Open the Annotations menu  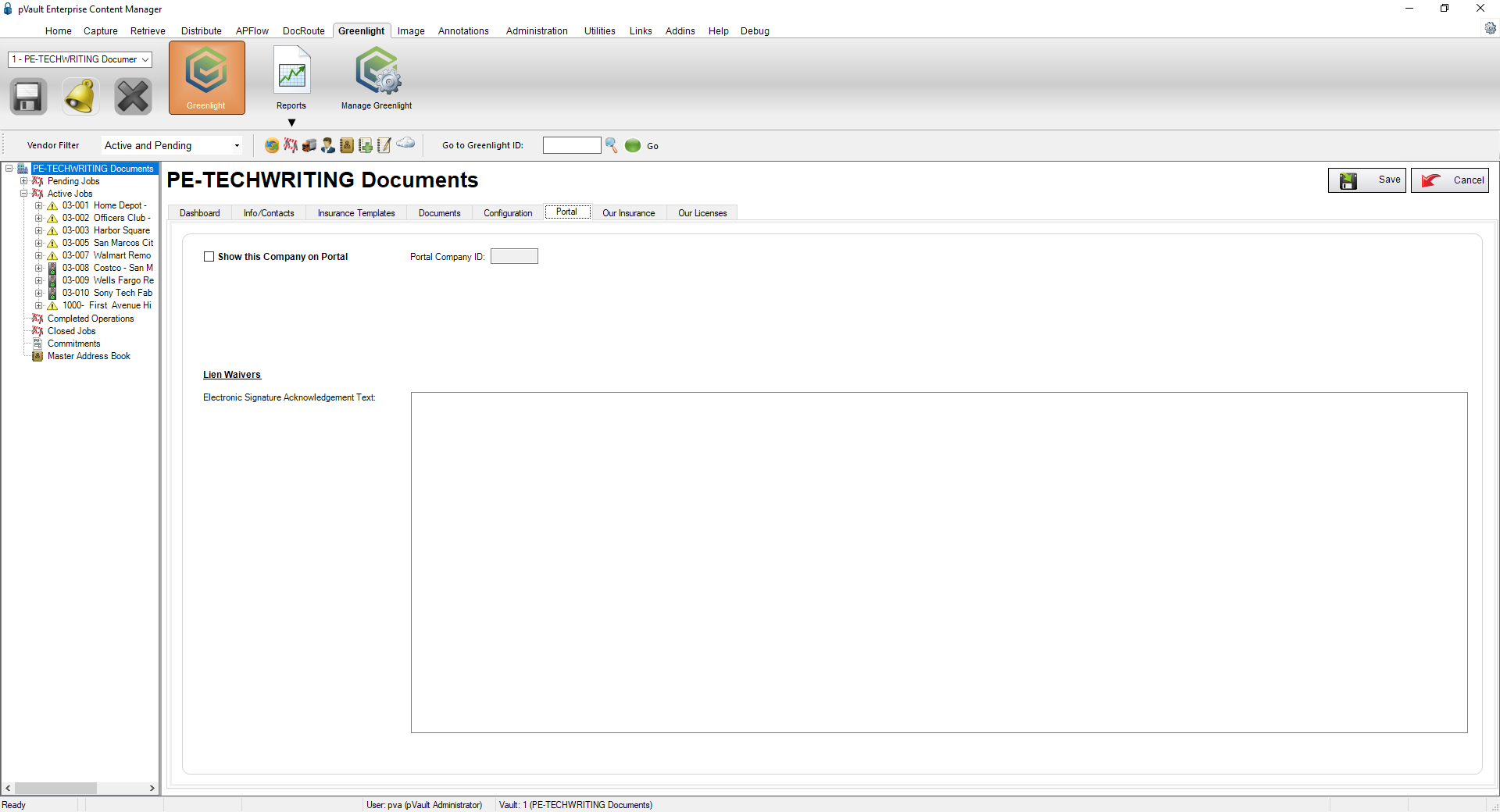tap(463, 31)
